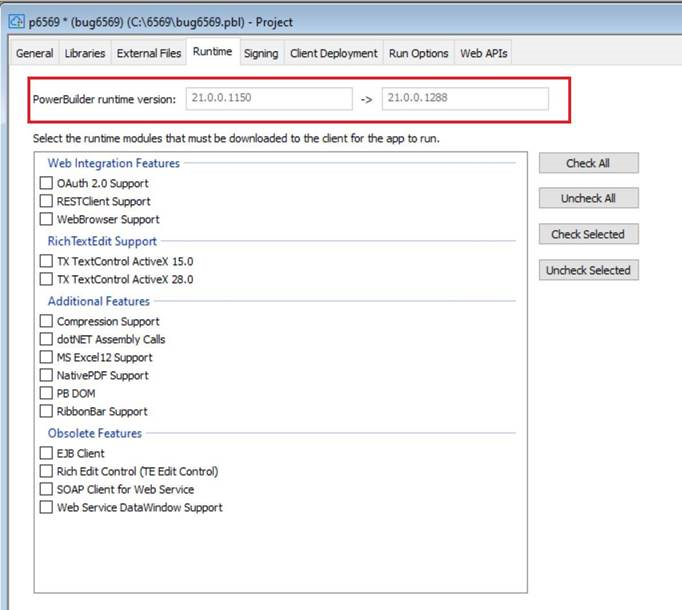Check Compression Support module

pyautogui.click(x=46, y=321)
